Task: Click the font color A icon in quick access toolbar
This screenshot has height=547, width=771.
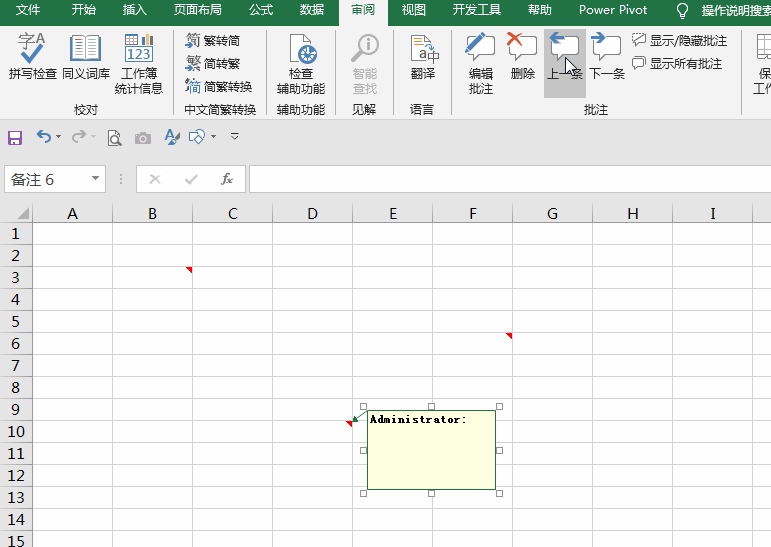Action: click(x=171, y=137)
